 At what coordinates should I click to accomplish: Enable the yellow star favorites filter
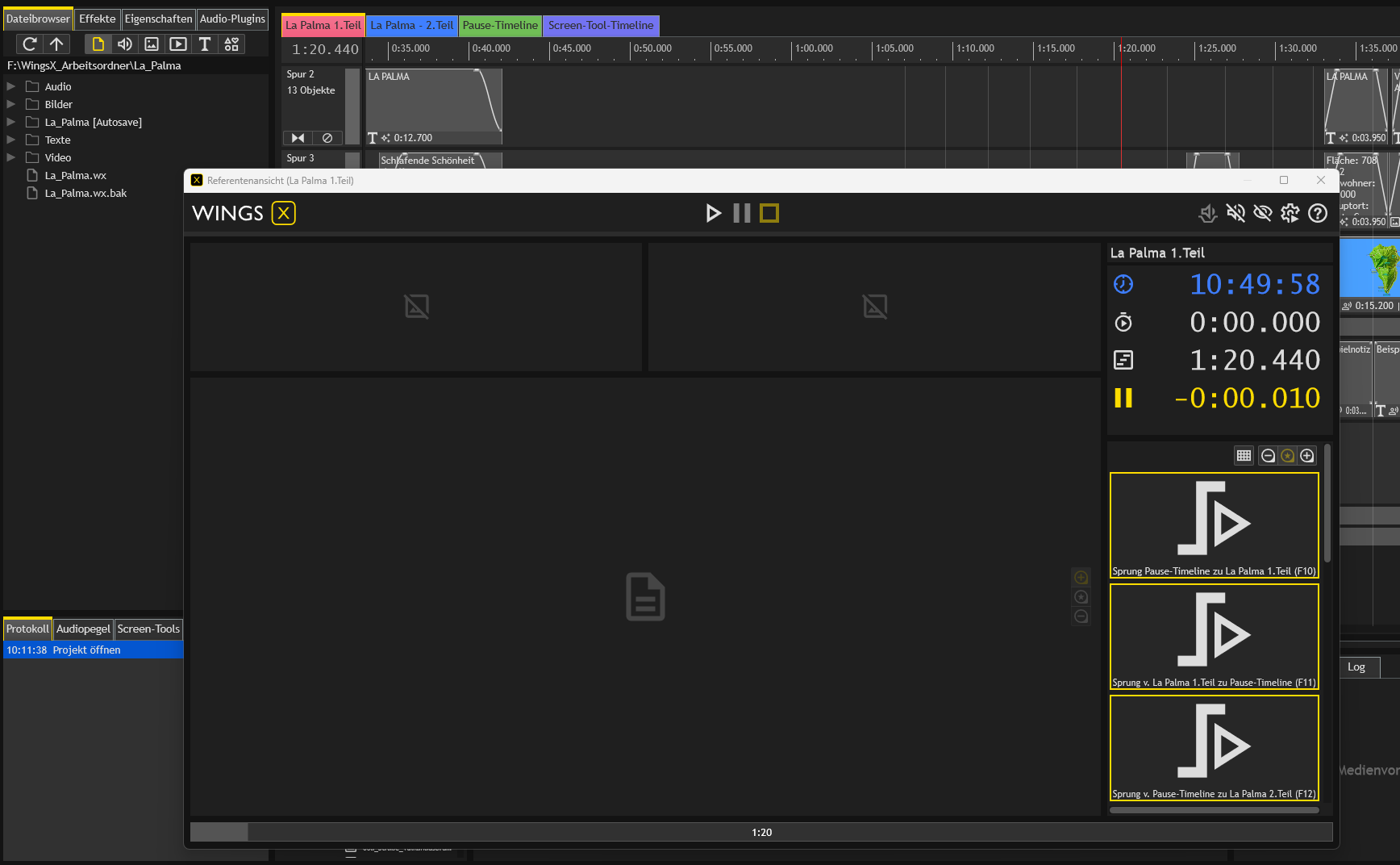tap(1287, 455)
